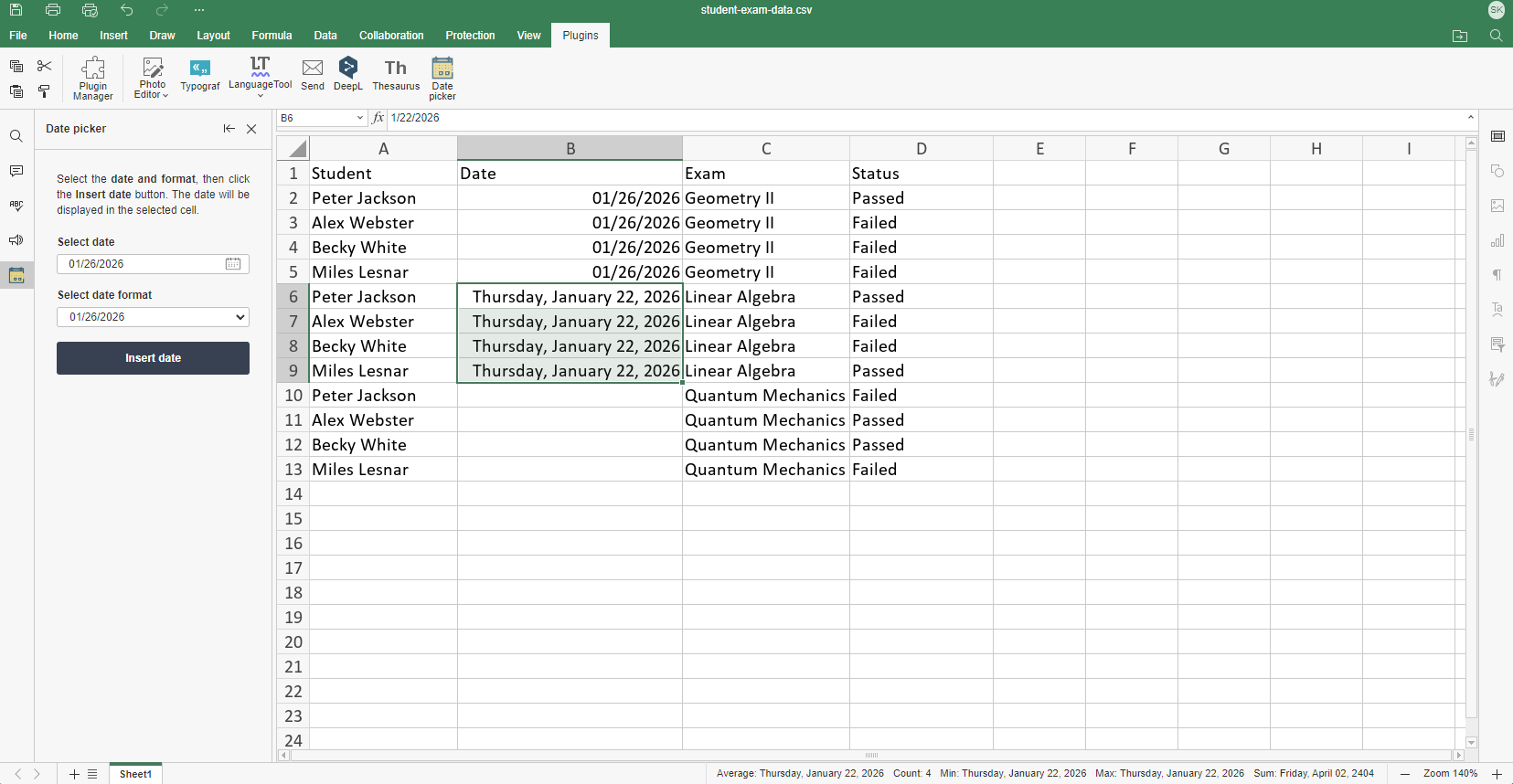
Task: Switch to the Home tab
Action: click(x=63, y=36)
